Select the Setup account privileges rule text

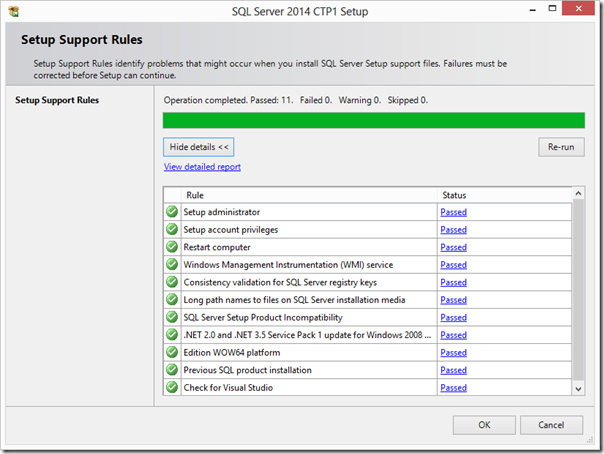tap(231, 230)
